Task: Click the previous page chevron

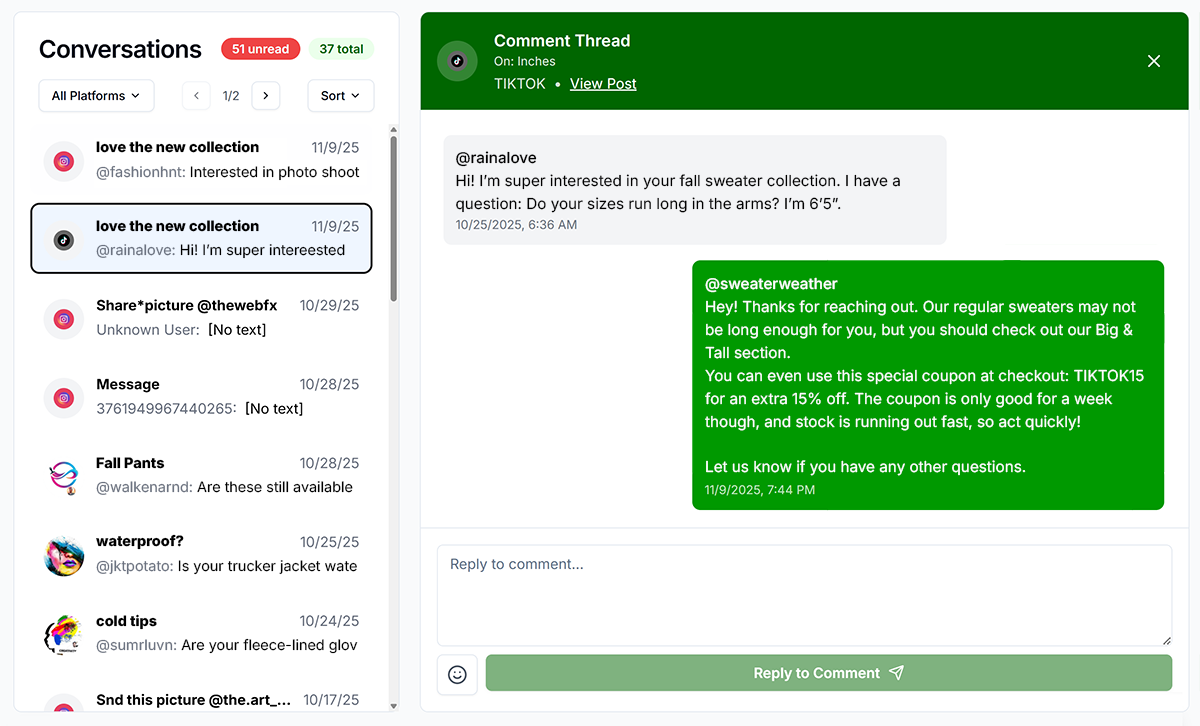Action: pyautogui.click(x=196, y=95)
